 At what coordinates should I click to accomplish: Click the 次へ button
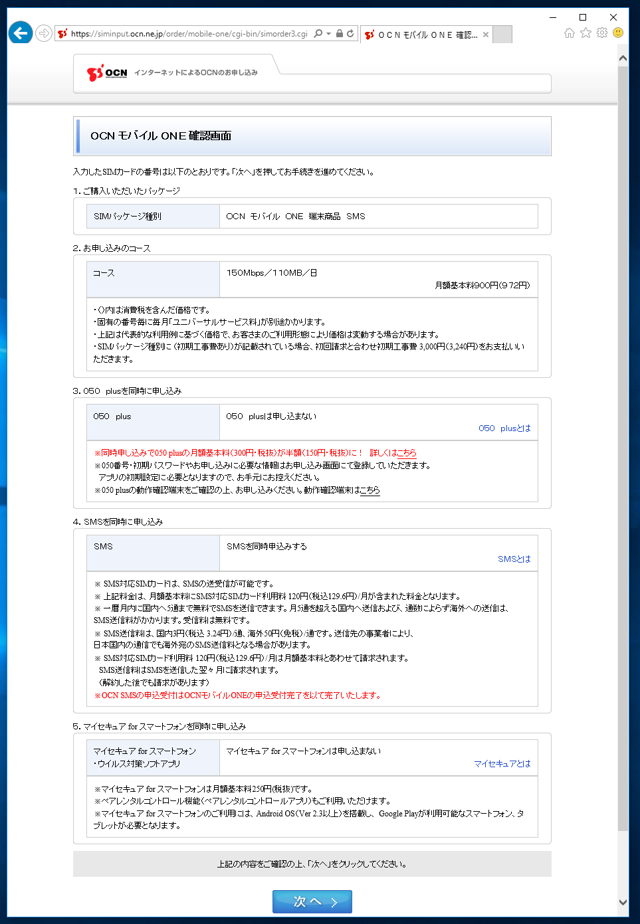312,901
